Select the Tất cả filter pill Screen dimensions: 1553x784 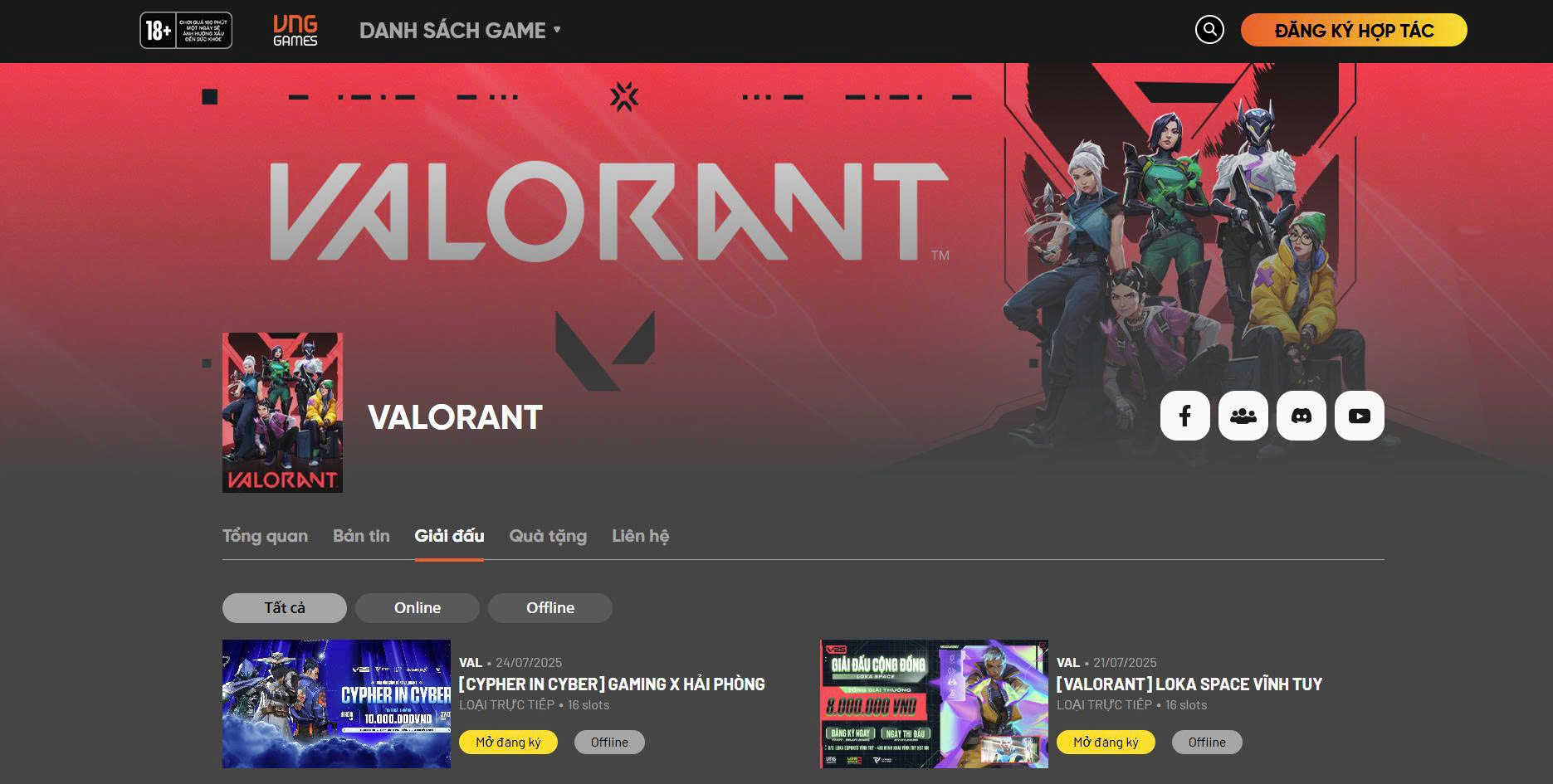285,608
